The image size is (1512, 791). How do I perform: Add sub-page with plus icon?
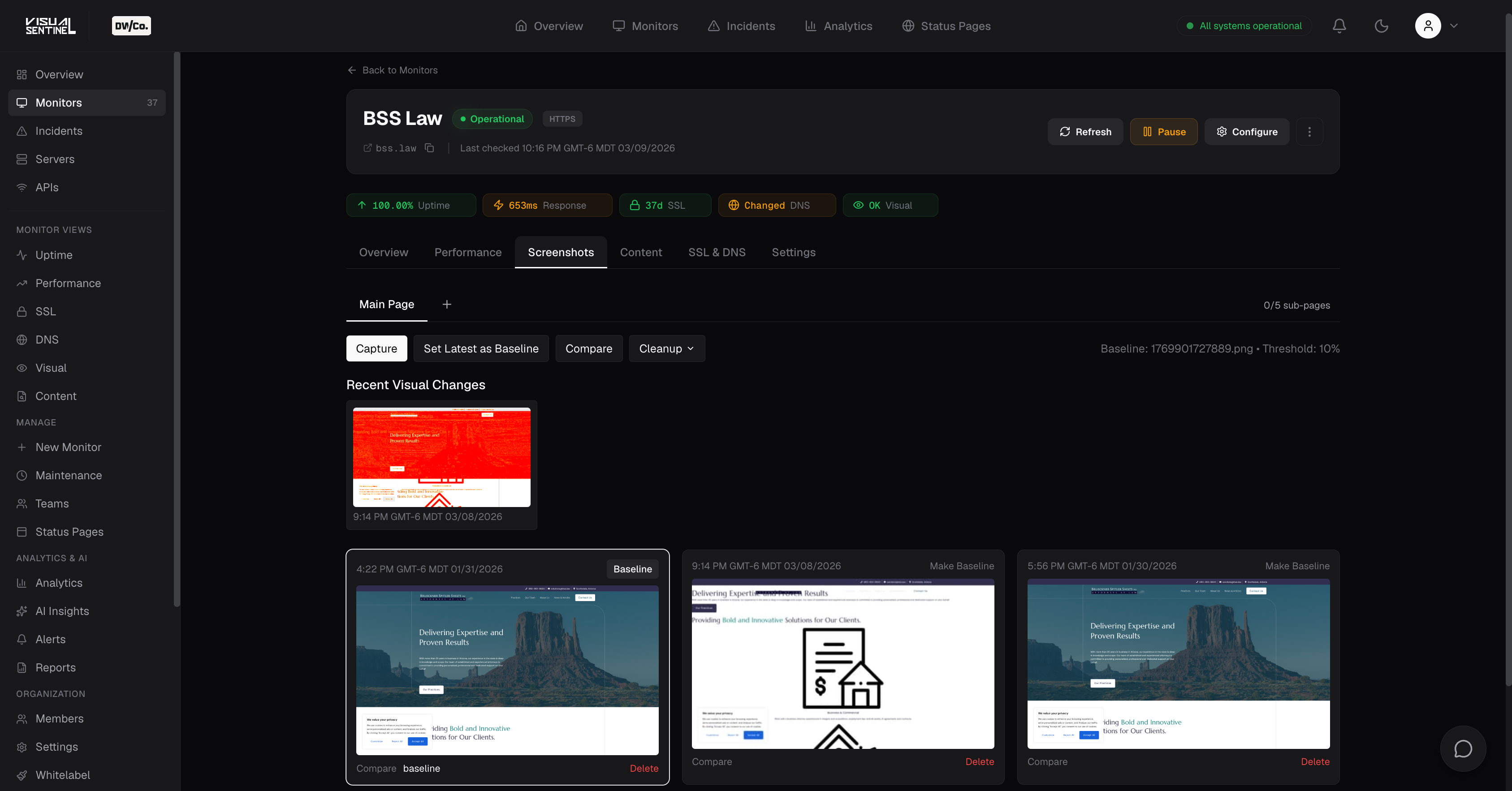pyautogui.click(x=447, y=304)
